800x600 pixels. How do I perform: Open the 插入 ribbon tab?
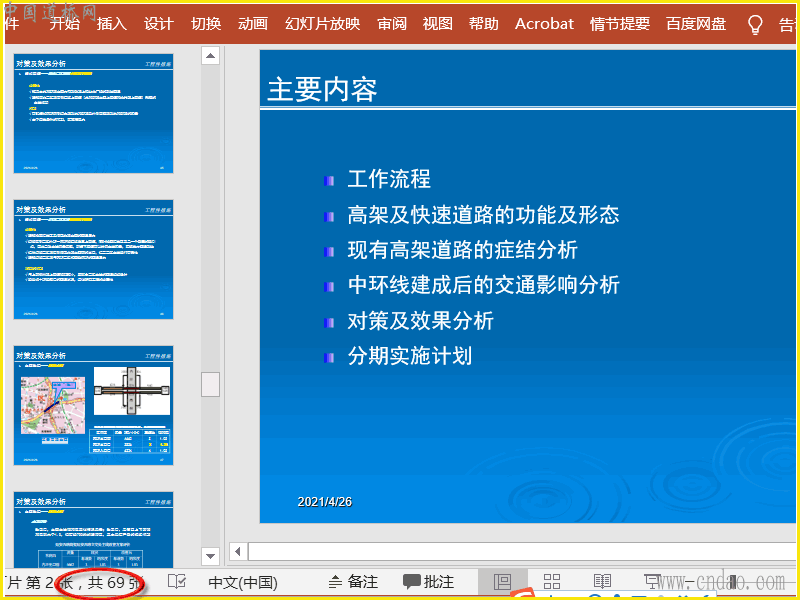click(112, 23)
